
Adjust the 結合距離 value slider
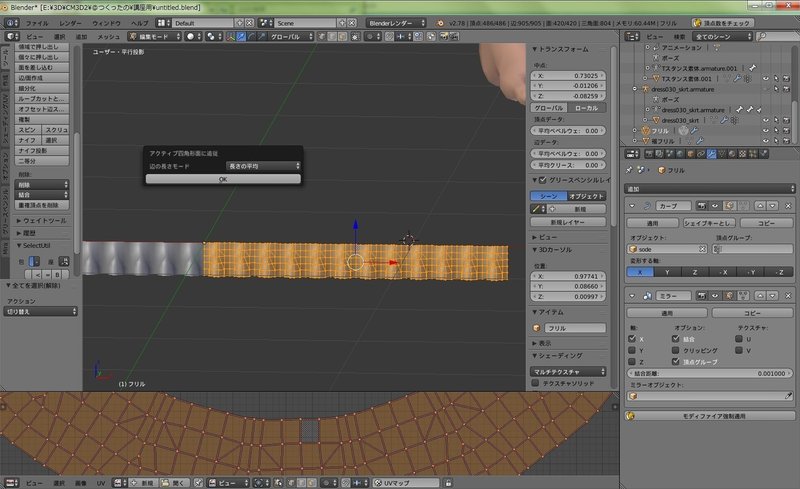pyautogui.click(x=709, y=373)
